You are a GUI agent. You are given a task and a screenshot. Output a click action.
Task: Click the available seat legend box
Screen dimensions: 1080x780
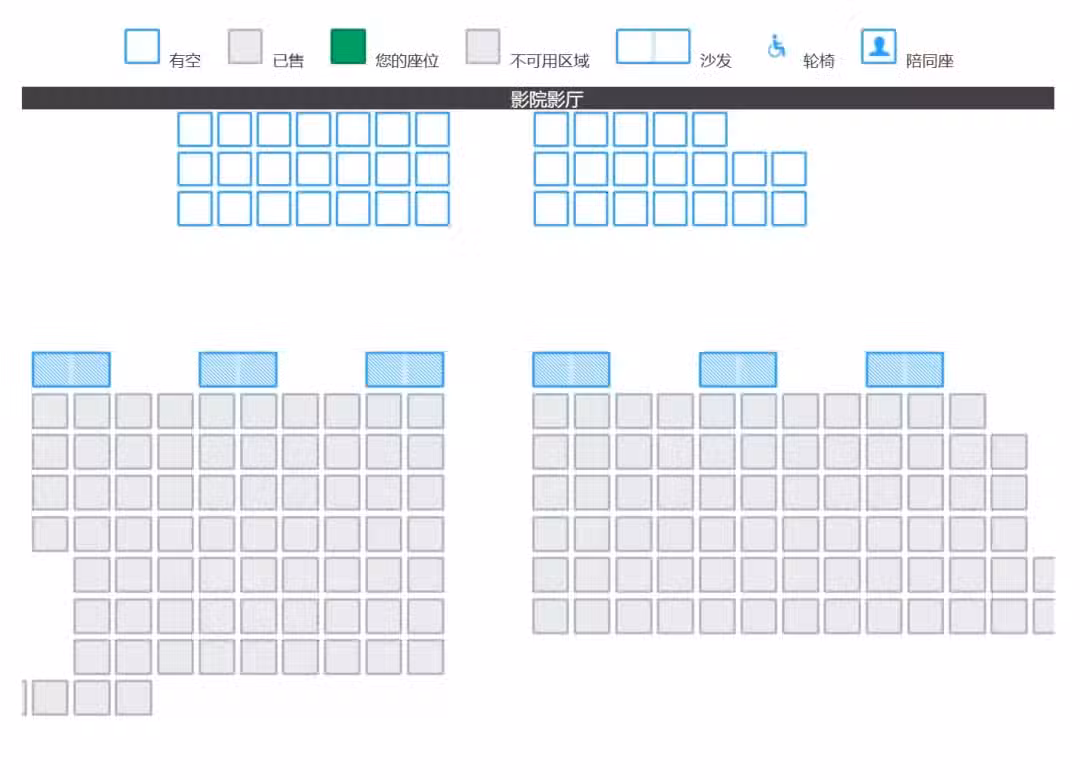(x=142, y=47)
